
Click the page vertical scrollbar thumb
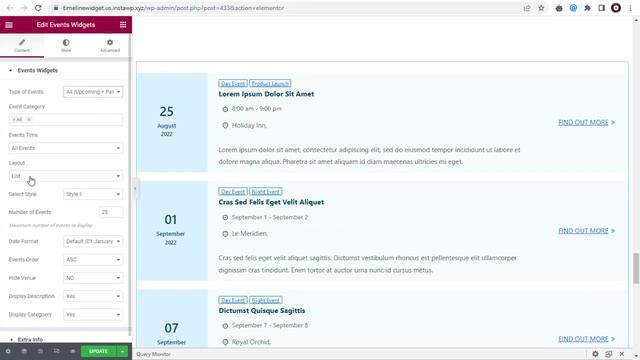tap(636, 268)
